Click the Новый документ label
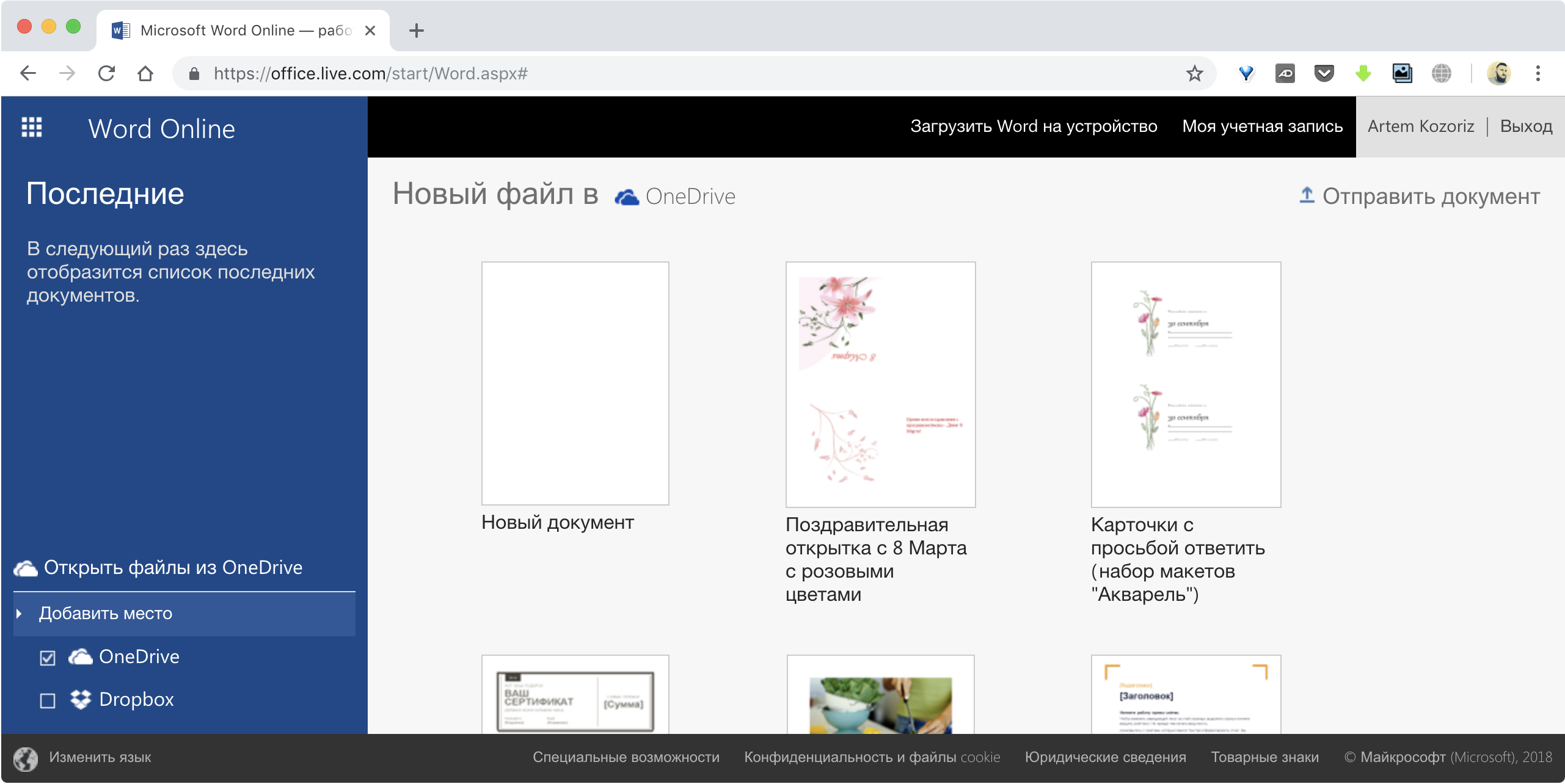This screenshot has width=1565, height=784. [x=558, y=523]
